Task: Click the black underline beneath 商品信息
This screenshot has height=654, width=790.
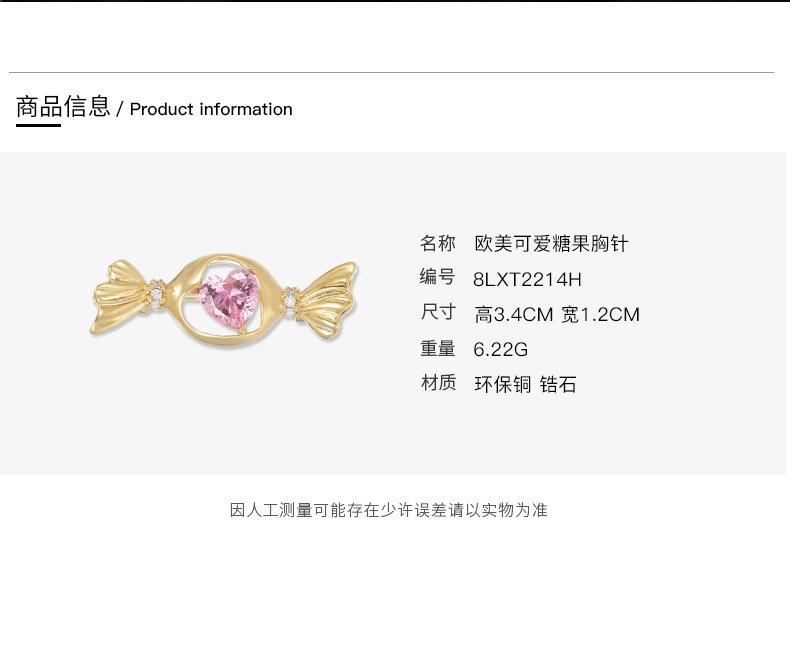Action: coord(38,125)
